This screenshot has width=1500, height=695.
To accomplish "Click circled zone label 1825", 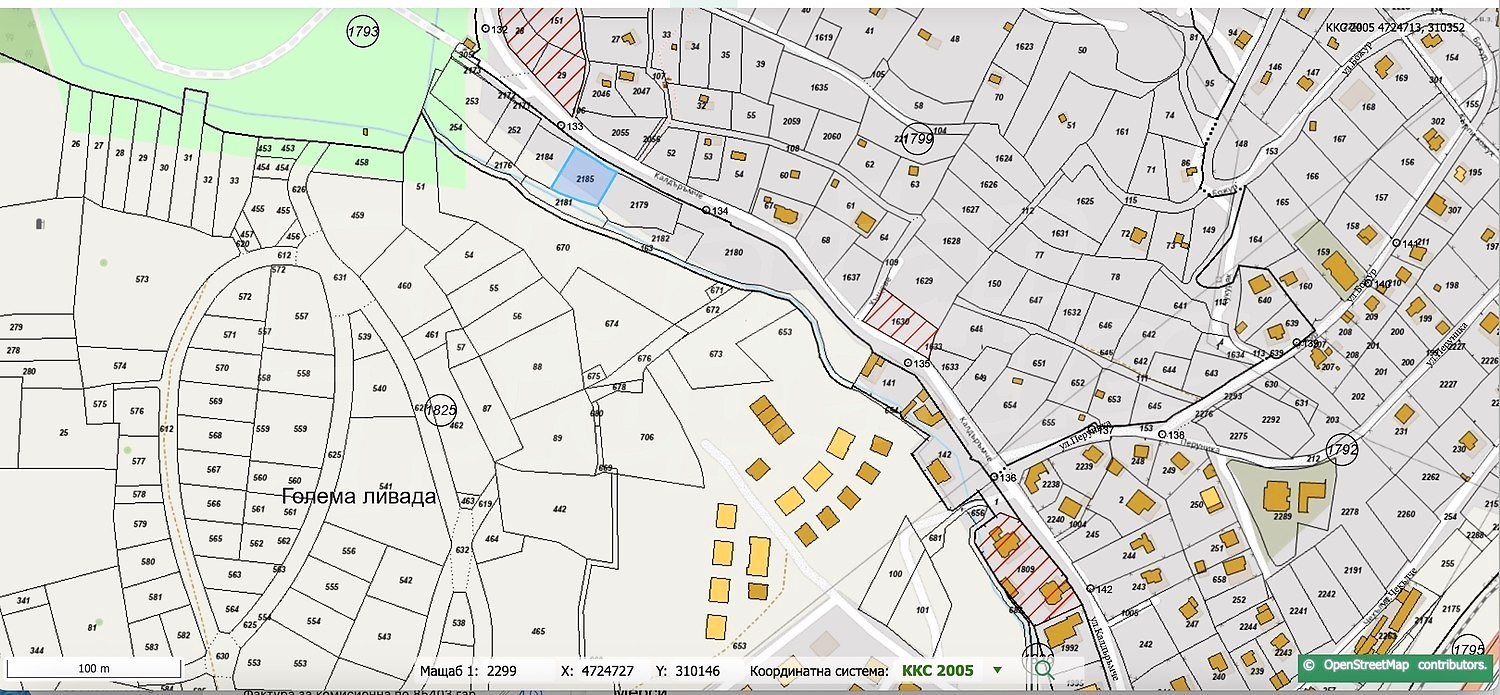I will pyautogui.click(x=440, y=410).
